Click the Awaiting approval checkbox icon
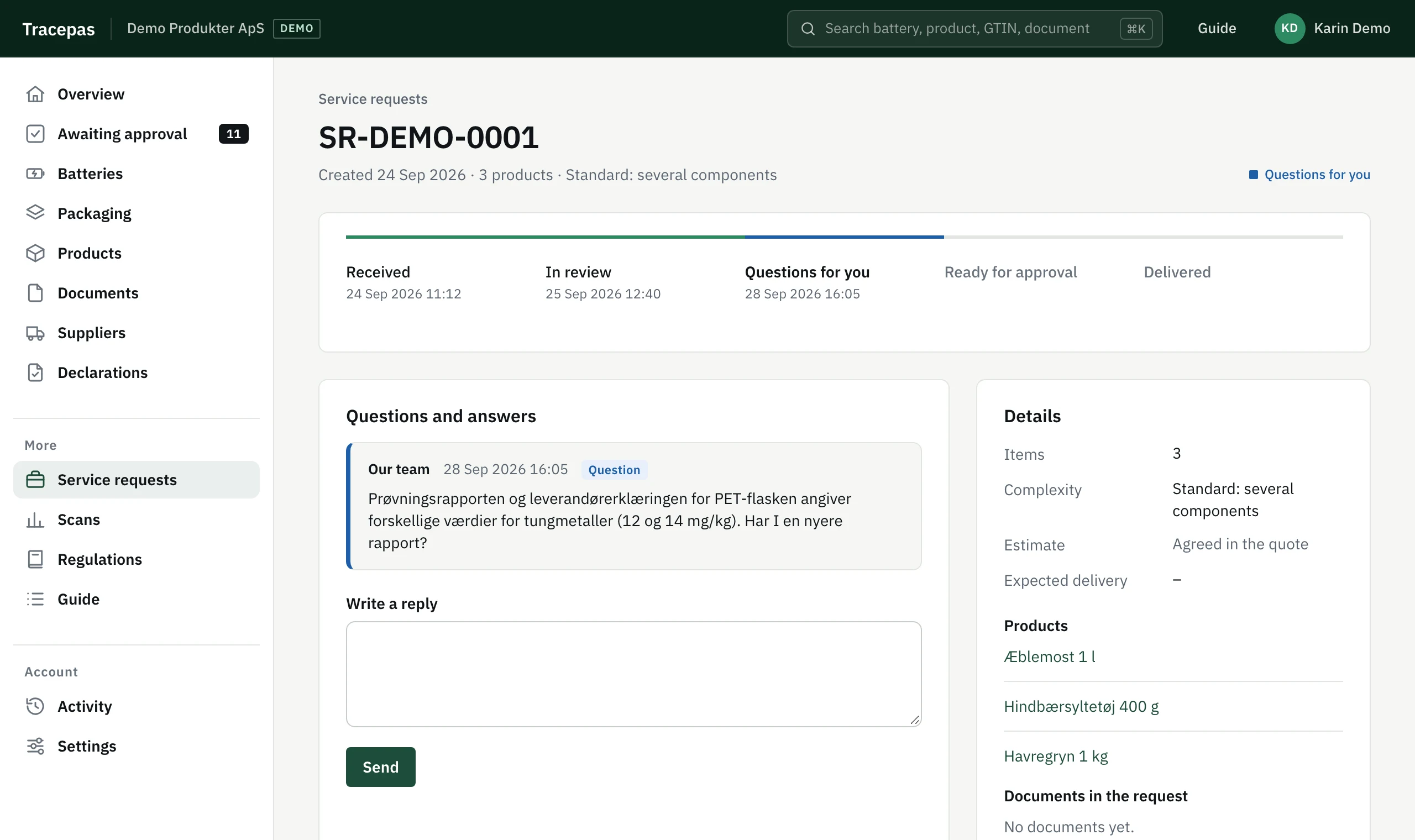1415x840 pixels. (35, 134)
